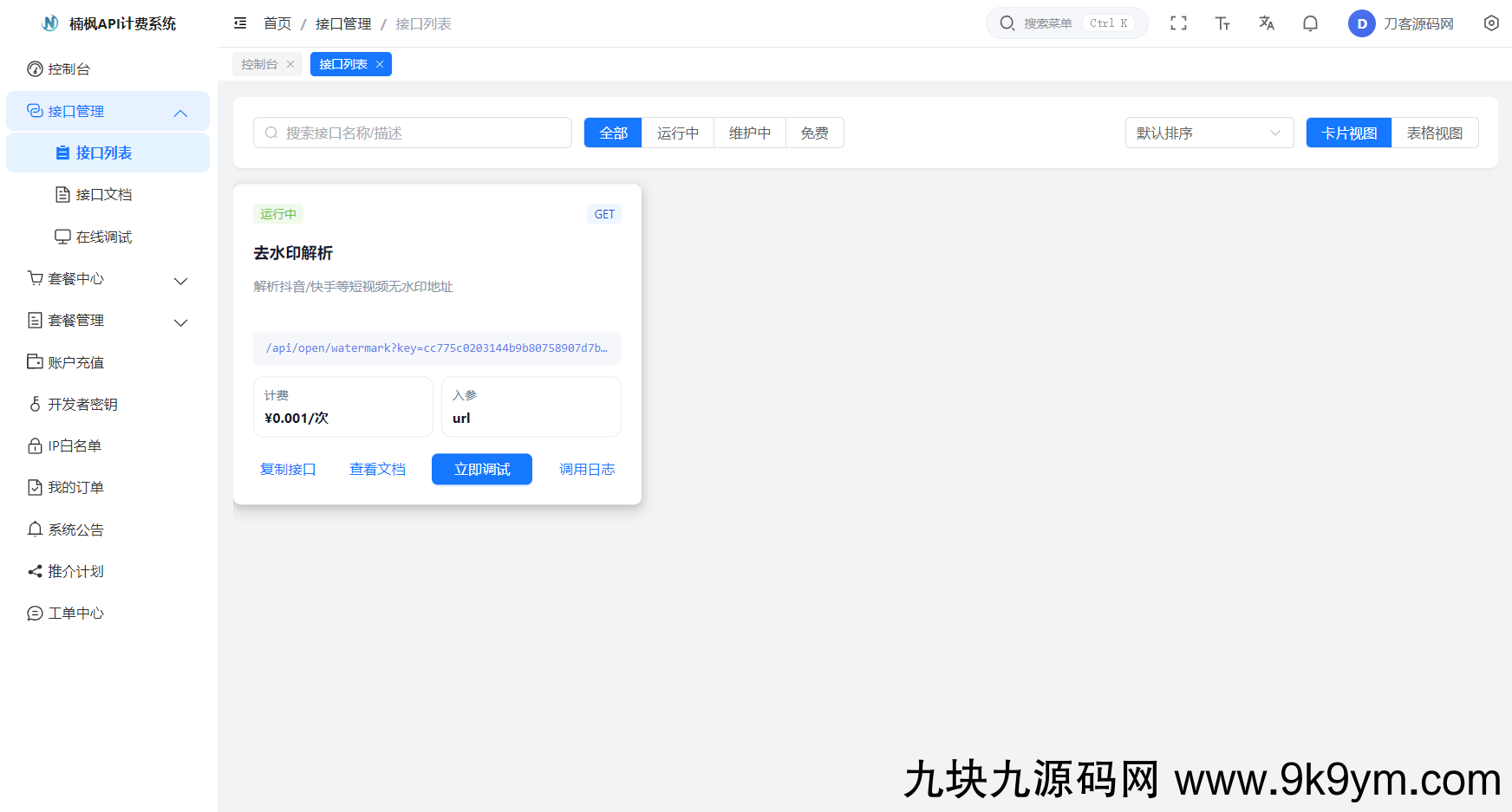Open the font size settings icon
This screenshot has width=1512, height=812.
(1222, 23)
